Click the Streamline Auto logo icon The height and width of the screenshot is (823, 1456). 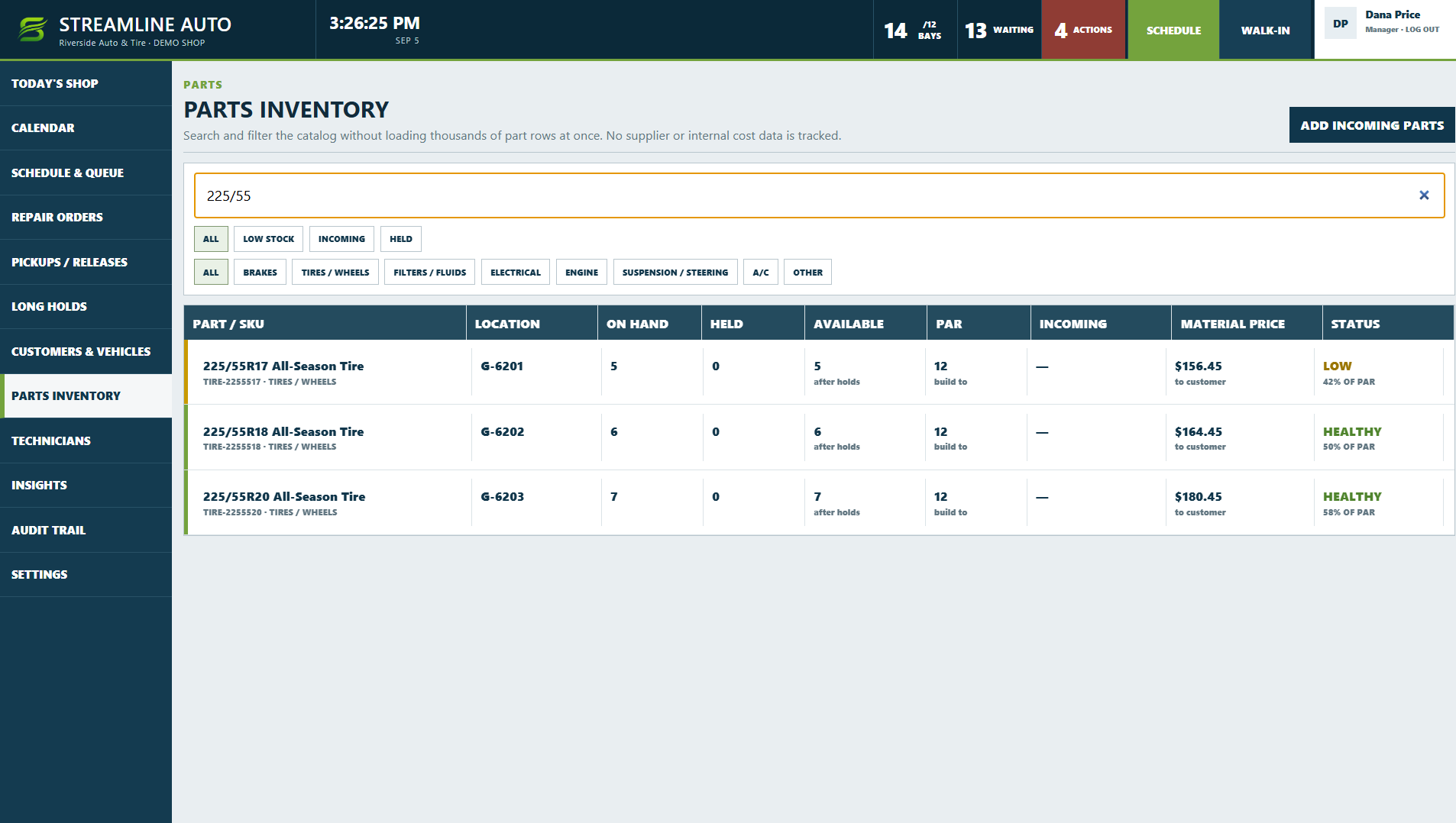[33, 30]
